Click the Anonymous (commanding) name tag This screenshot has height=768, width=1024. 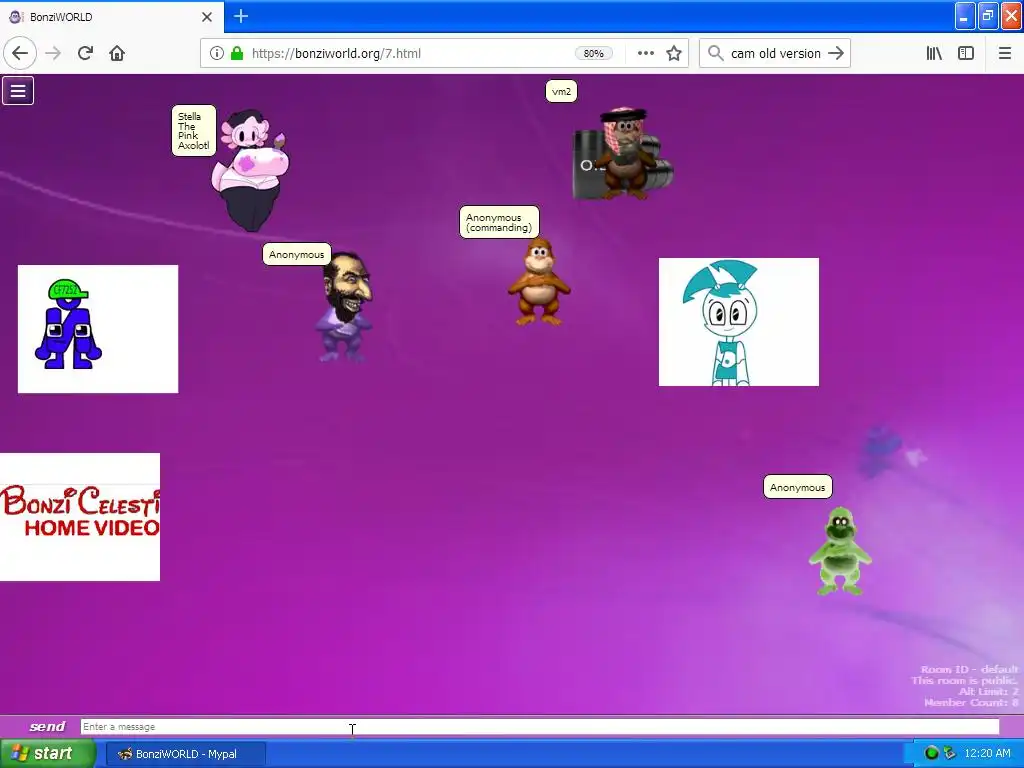click(499, 222)
